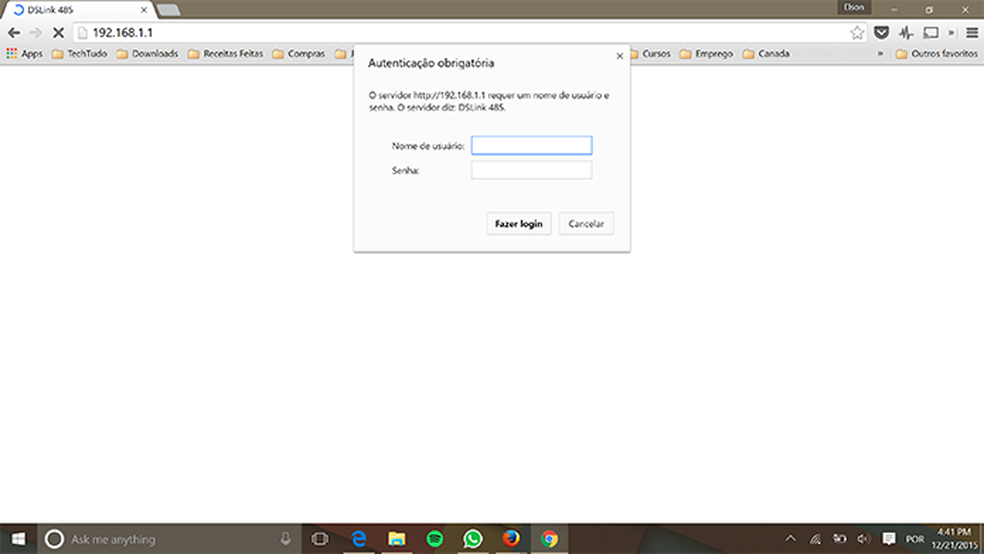Open the Outros favoritos folder
This screenshot has height=554, width=984.
(x=937, y=54)
